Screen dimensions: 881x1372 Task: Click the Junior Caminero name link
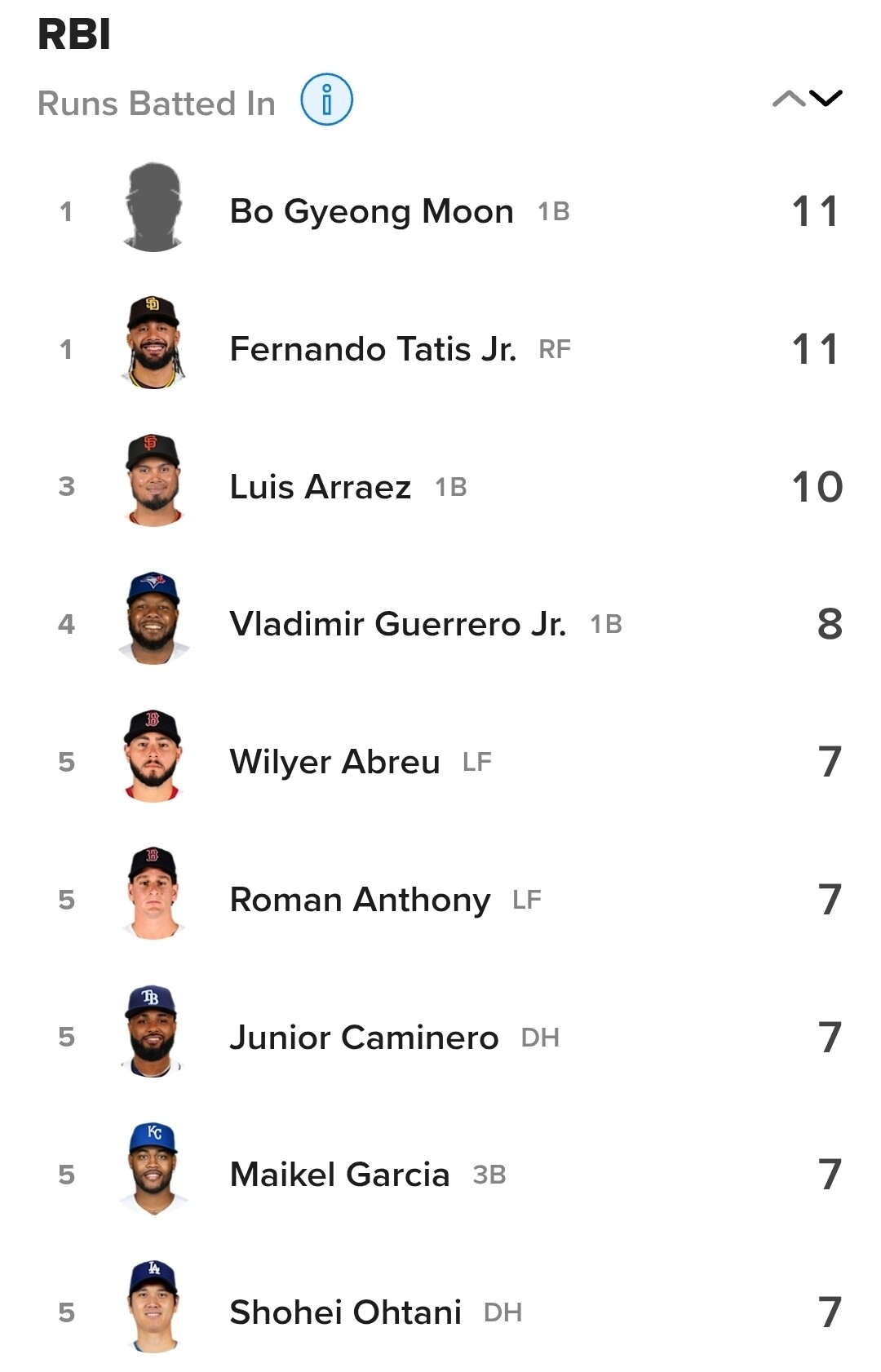pos(364,1038)
